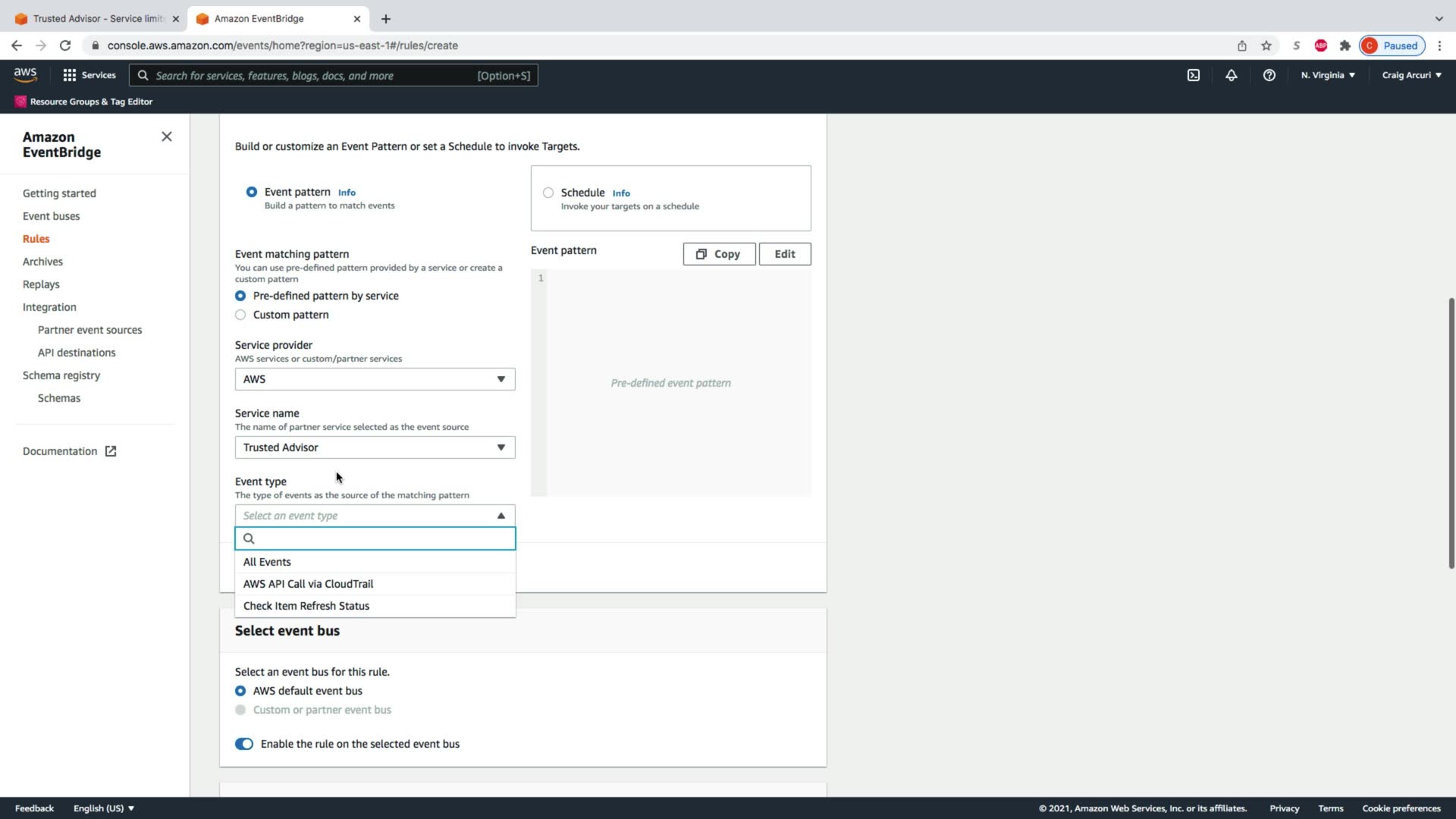Bookmark page with star icon
This screenshot has height=819, width=1456.
(1266, 45)
